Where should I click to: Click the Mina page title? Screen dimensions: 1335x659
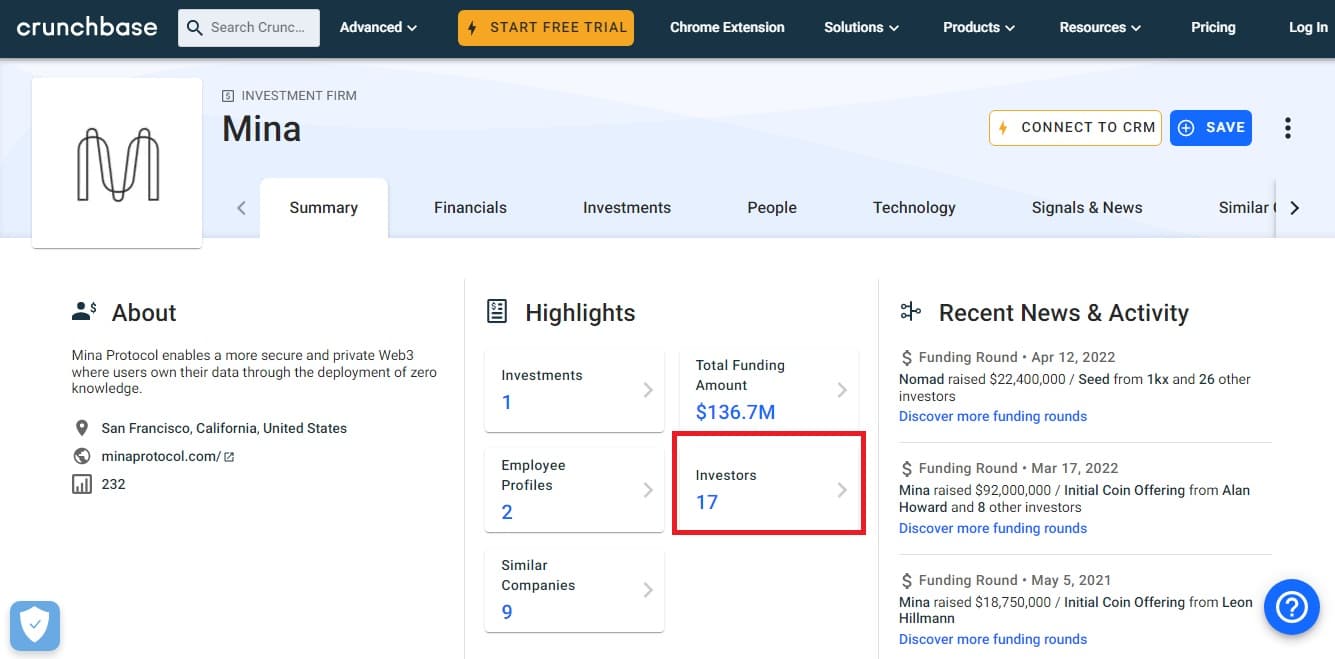pos(262,129)
